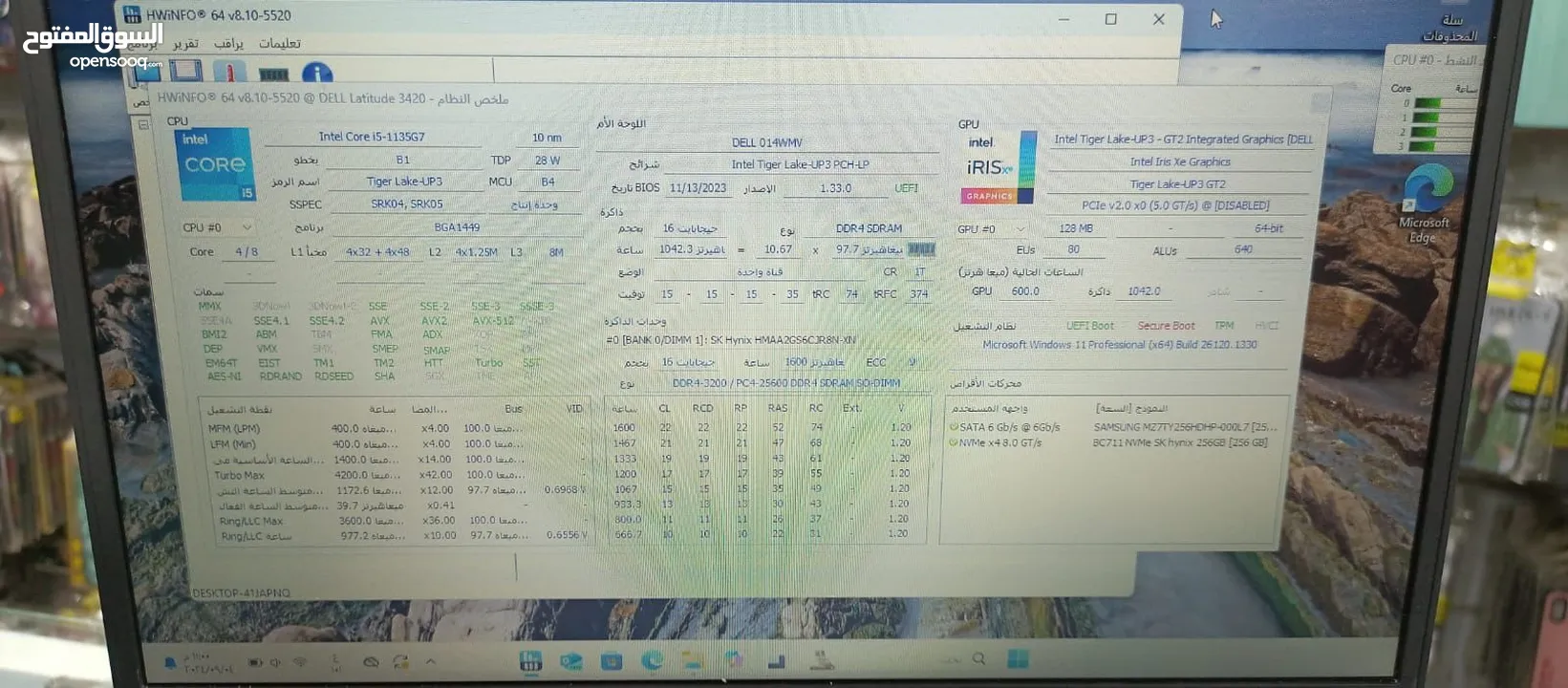Select the MFM (LPM) clock row
The image size is (1568, 688).
coord(396,429)
